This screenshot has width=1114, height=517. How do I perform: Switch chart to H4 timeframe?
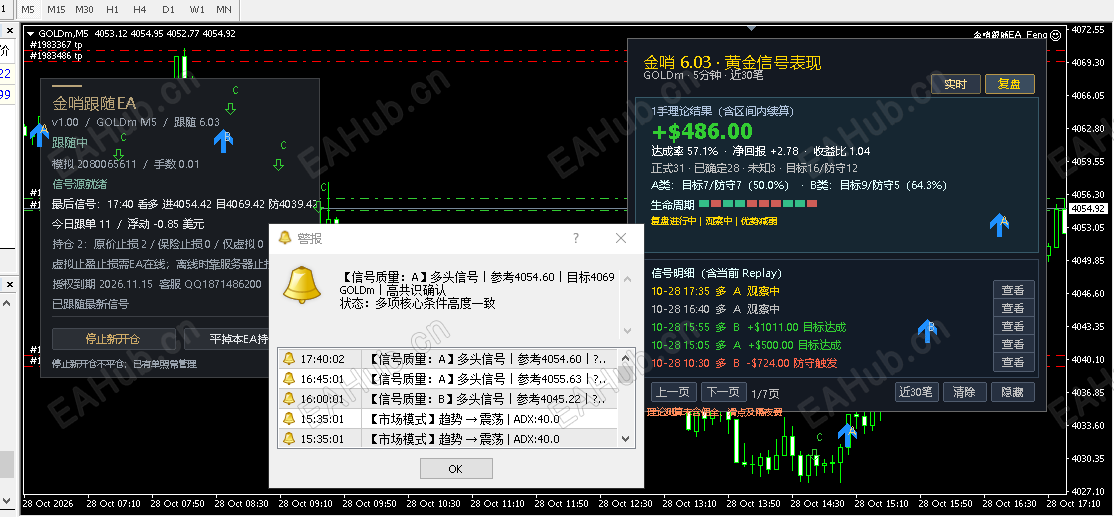pos(139,9)
